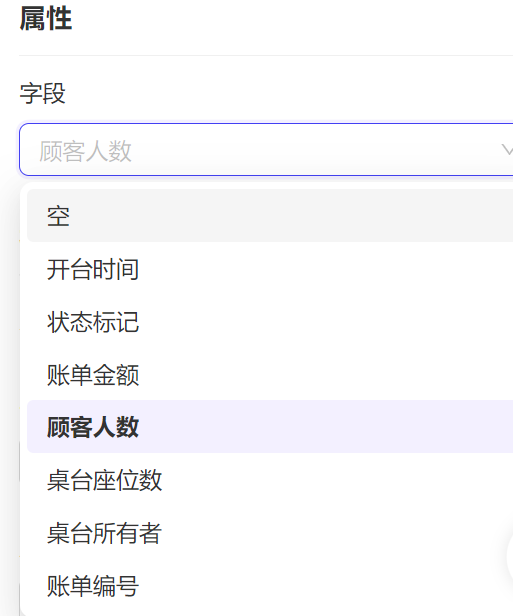
Task: Click the 字段 label text
Action: (x=42, y=93)
